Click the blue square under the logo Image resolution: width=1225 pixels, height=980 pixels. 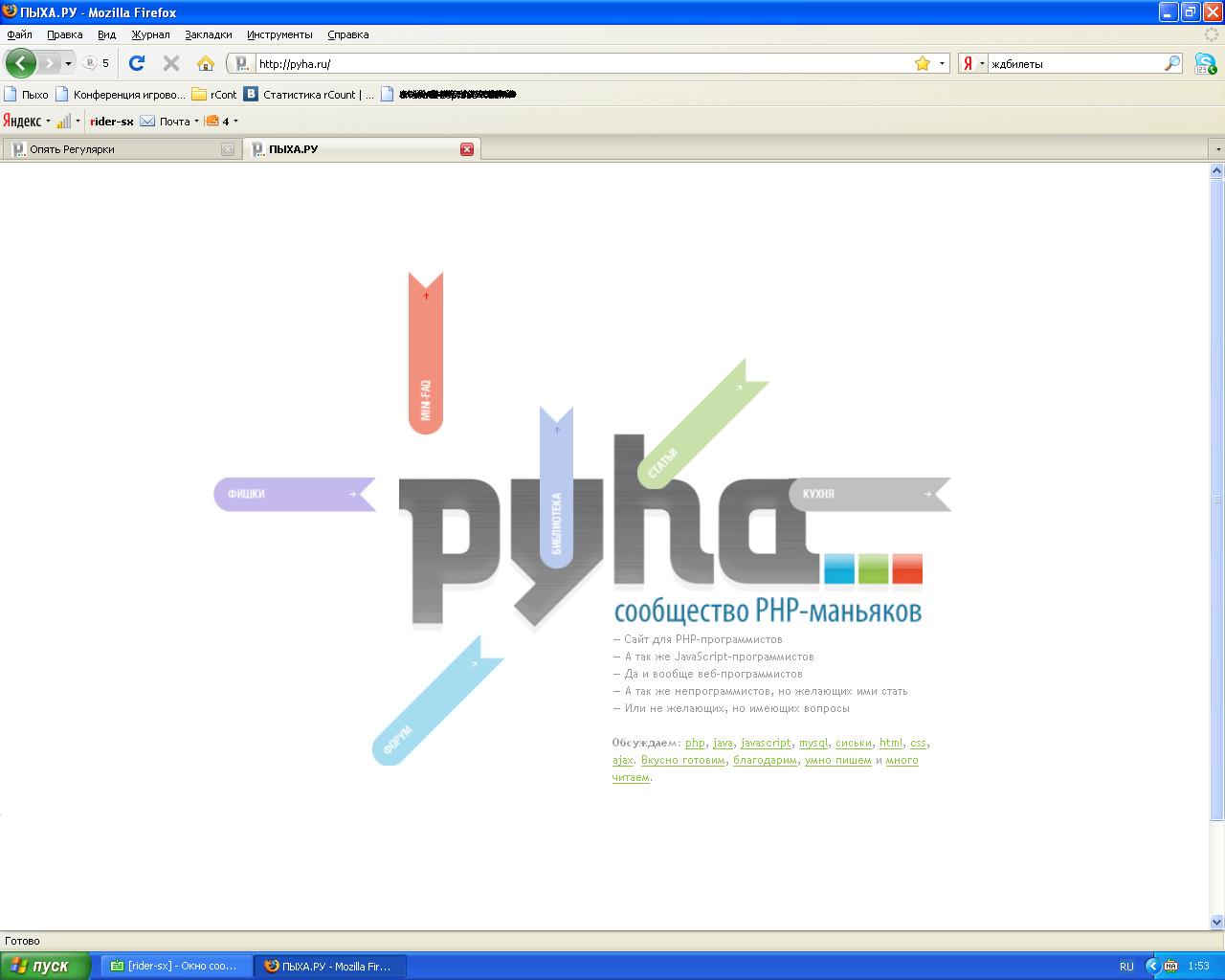838,568
